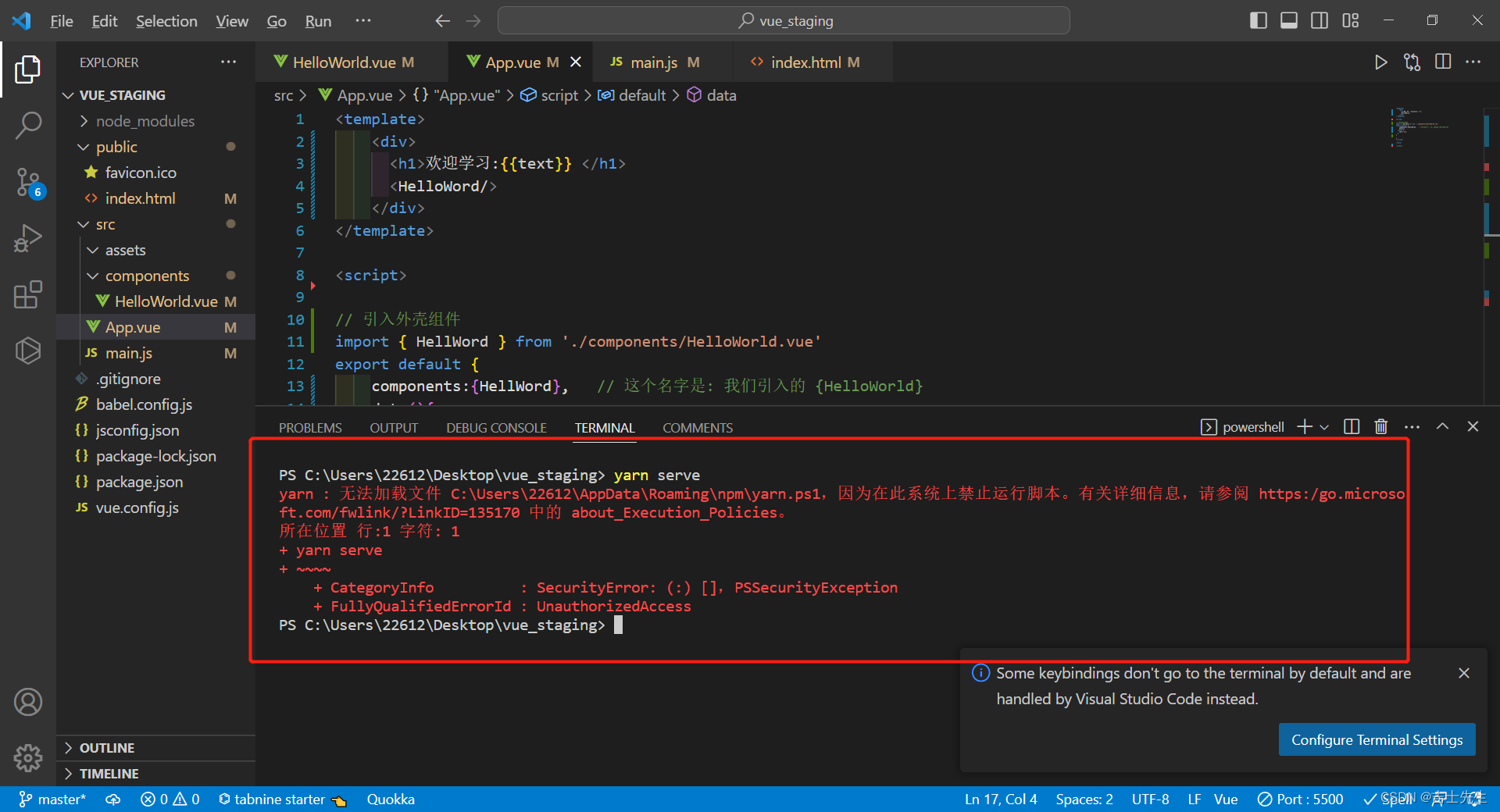Open the Accounts icon
The image size is (1500, 812).
(x=28, y=702)
